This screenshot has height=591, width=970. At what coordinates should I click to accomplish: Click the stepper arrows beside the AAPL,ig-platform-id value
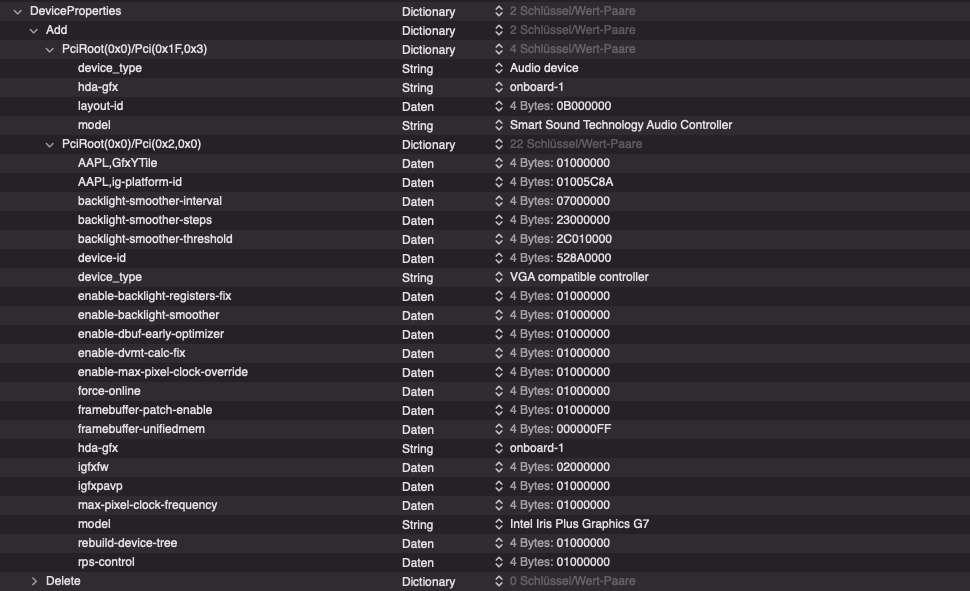500,182
